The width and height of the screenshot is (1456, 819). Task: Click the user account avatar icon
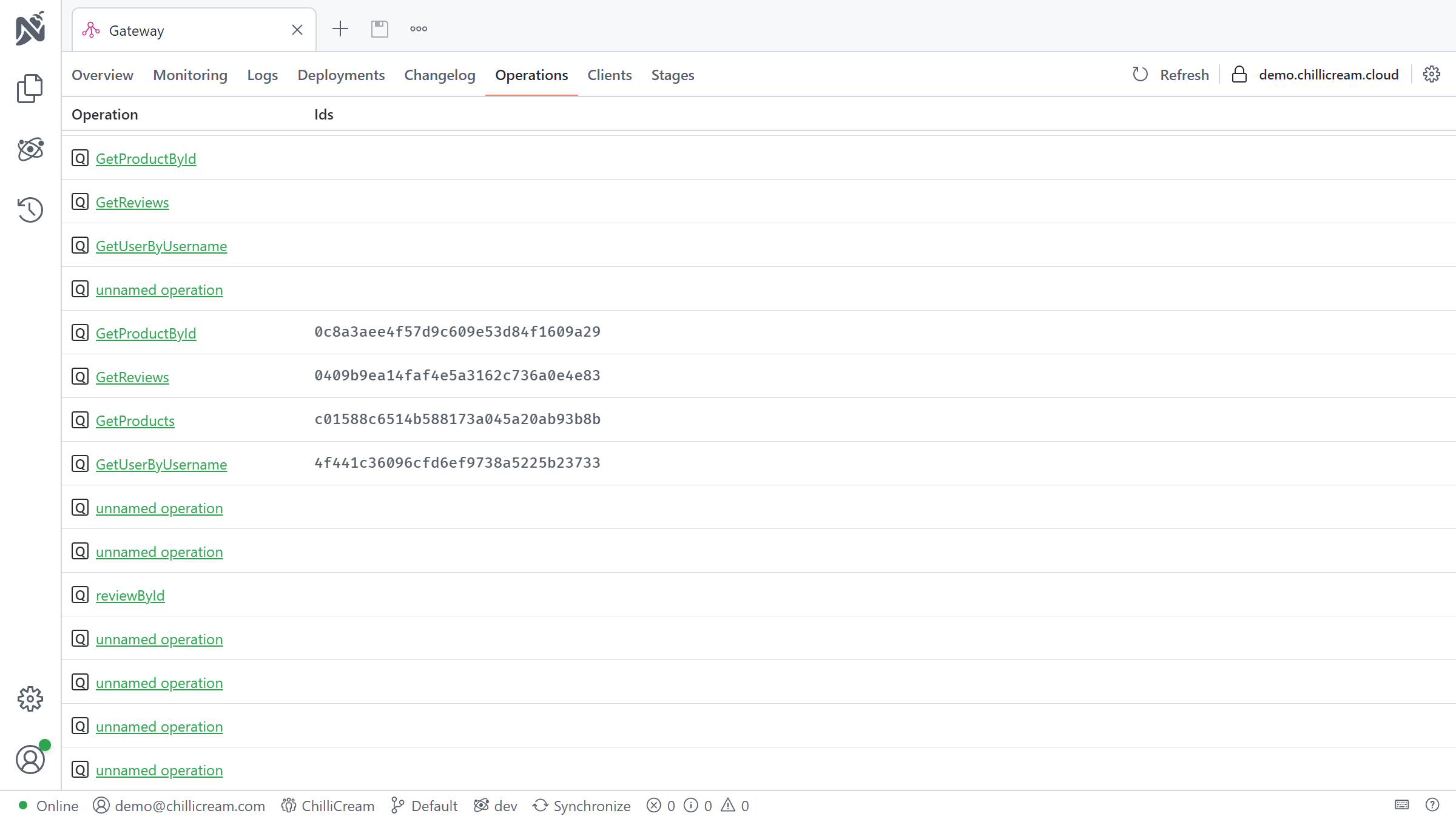coord(30,760)
